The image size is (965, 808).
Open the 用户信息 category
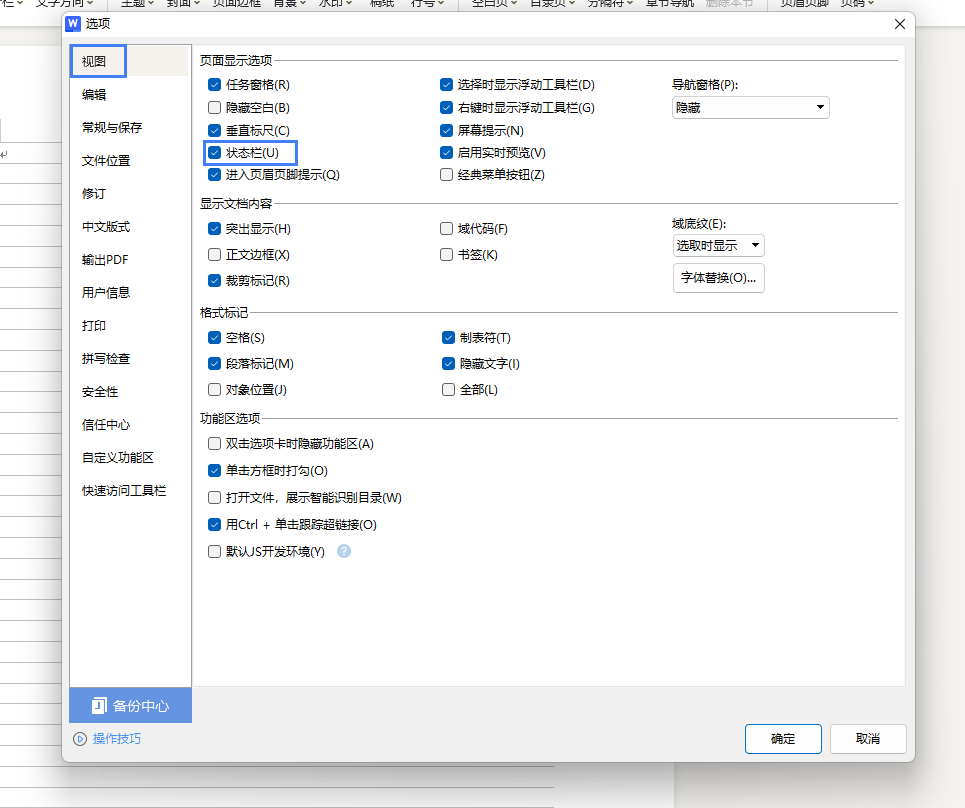106,292
